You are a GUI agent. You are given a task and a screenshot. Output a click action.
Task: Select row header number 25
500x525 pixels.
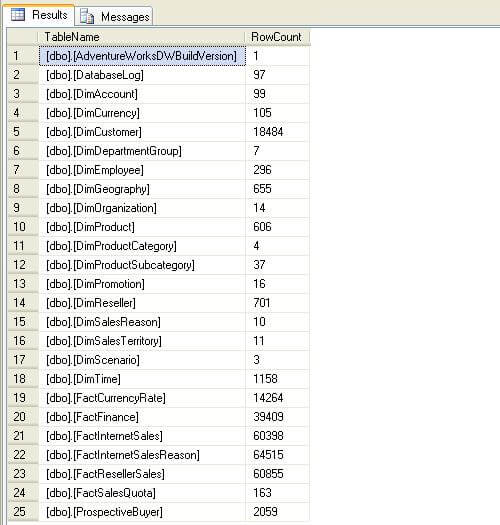tap(23, 512)
